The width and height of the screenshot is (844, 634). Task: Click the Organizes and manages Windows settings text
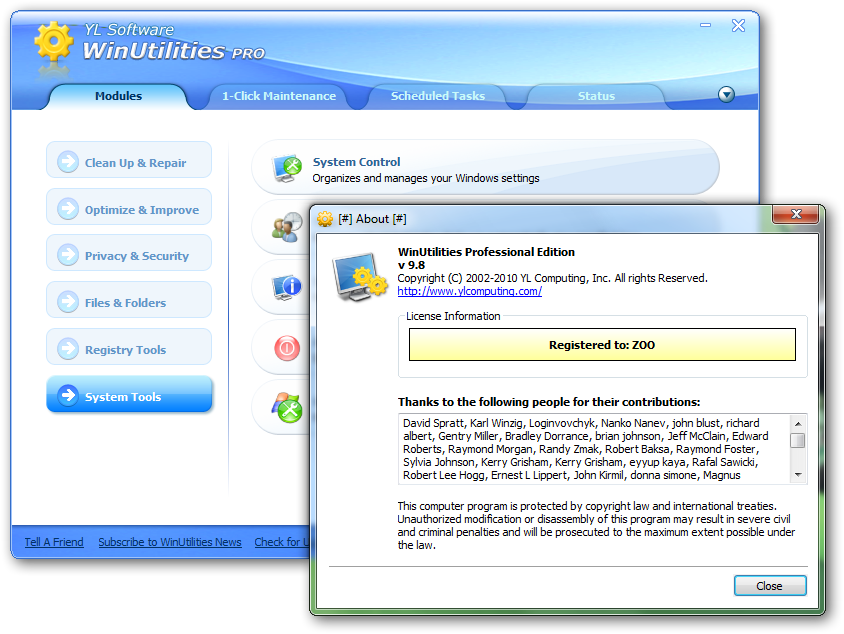(x=426, y=178)
